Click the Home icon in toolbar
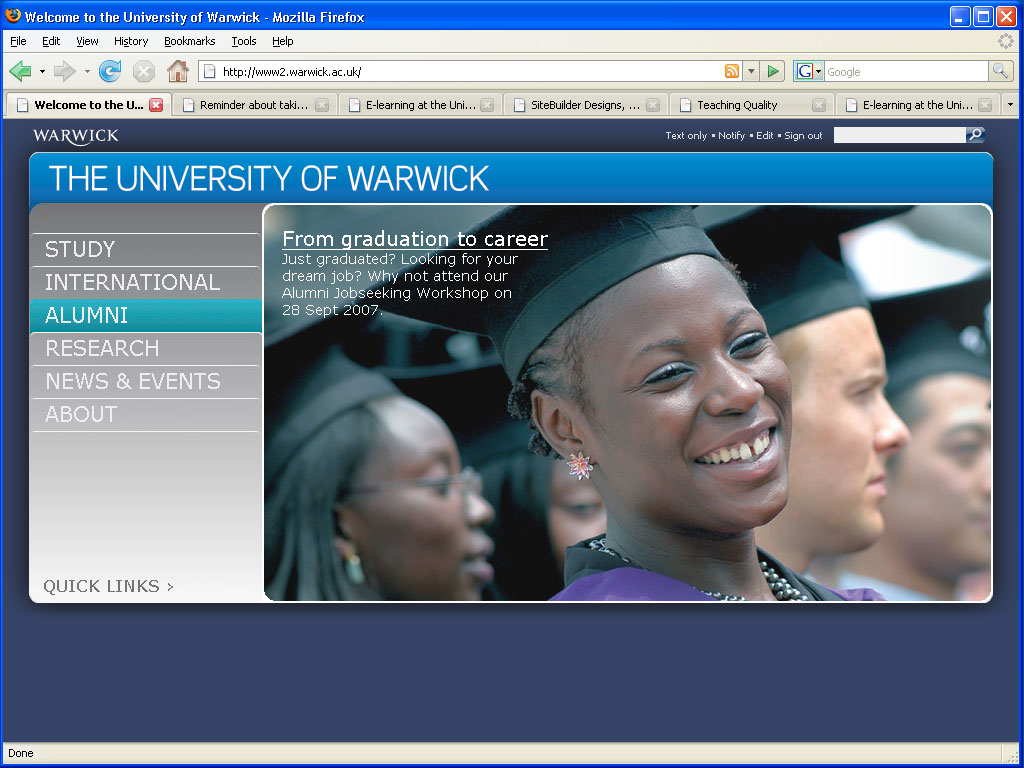The image size is (1024, 768). tap(177, 71)
